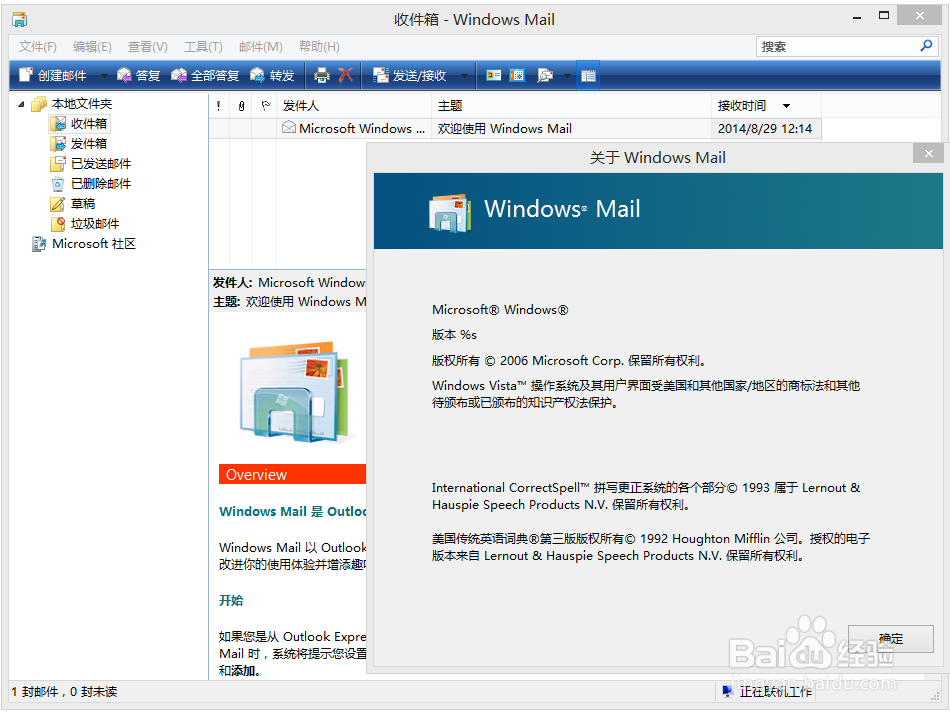Select the 垃圾邮件 (junk) folder
This screenshot has height=716, width=950.
[85, 224]
